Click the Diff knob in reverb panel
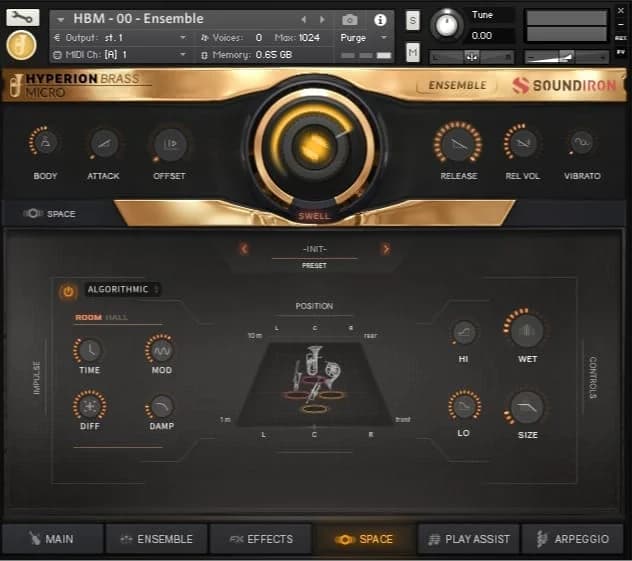 click(89, 405)
